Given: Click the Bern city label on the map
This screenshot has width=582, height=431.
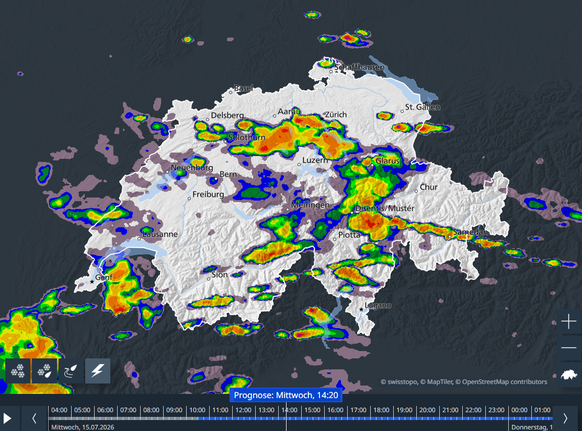Looking at the screenshot, I should (x=228, y=174).
